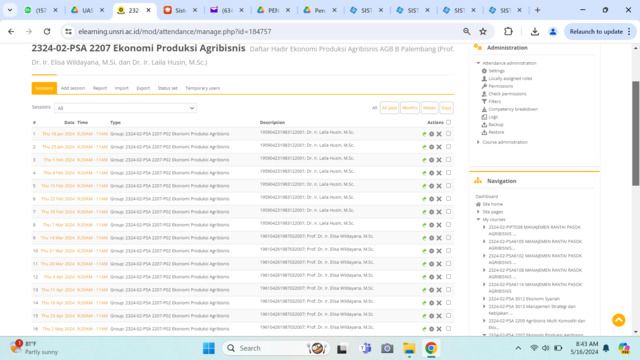Collapse the Attendance administration tree

pyautogui.click(x=478, y=63)
